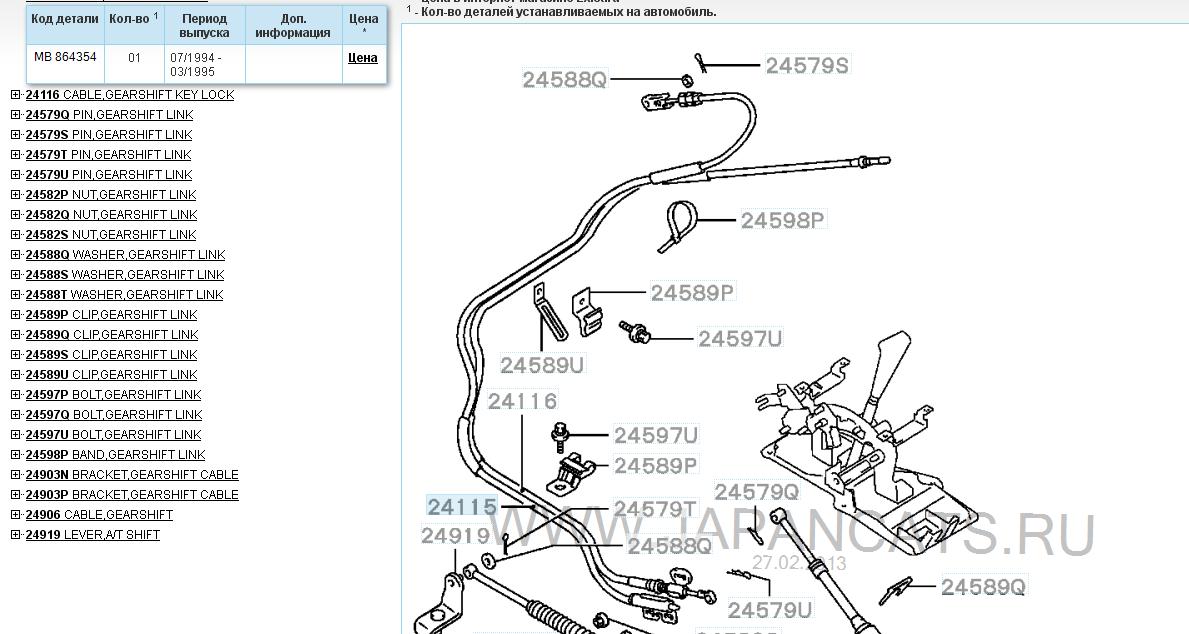Open 24579T PIN,GEARSHIFT LINK entry
Screen dimensions: 1189x634
click(108, 155)
